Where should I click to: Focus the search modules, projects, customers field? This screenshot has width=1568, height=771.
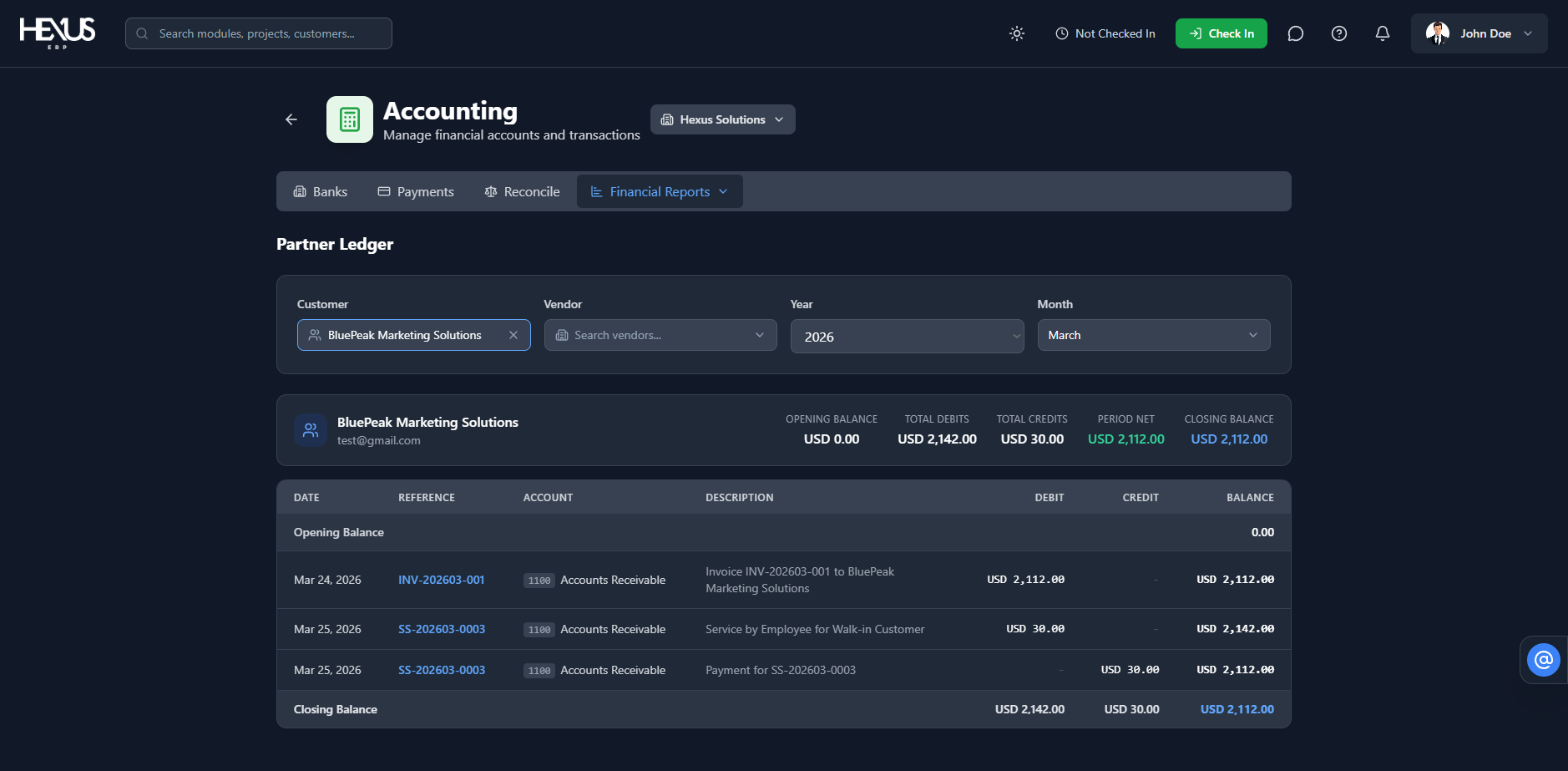click(259, 33)
